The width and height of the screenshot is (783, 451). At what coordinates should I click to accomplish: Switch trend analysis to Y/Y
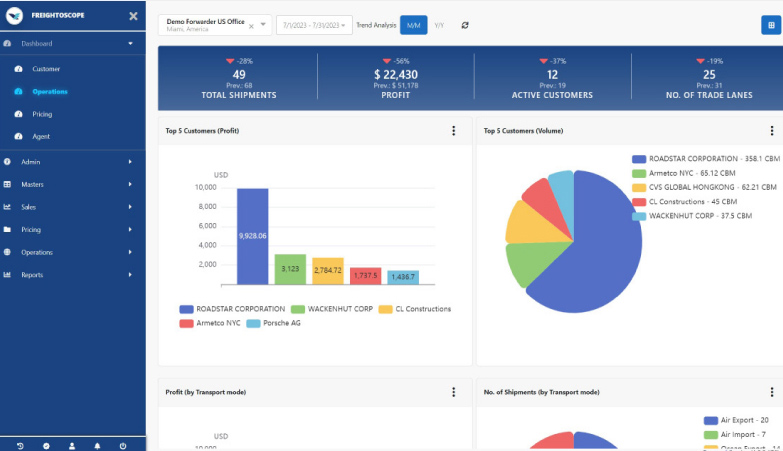coord(439,25)
